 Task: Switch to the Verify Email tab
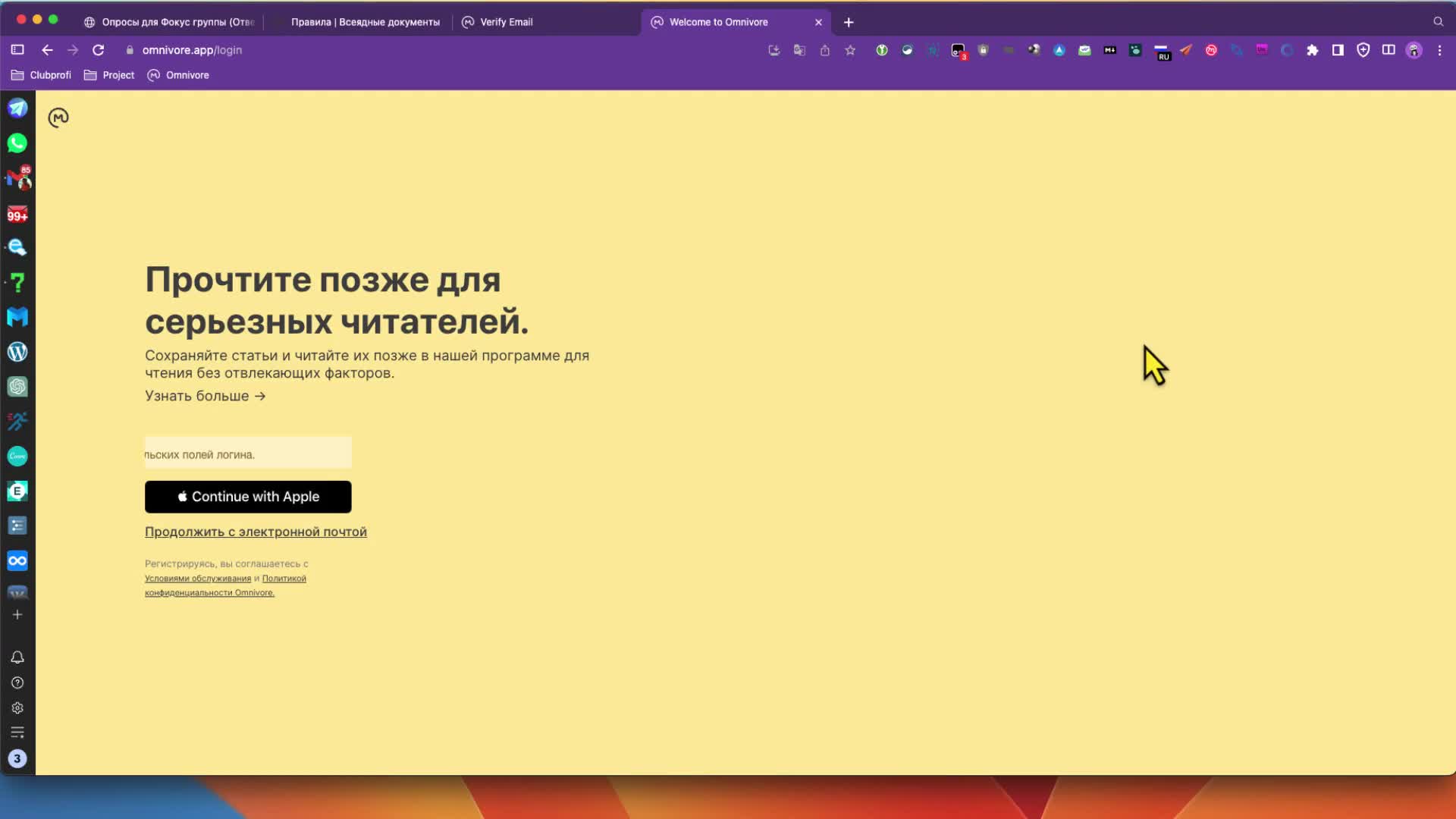coord(506,22)
